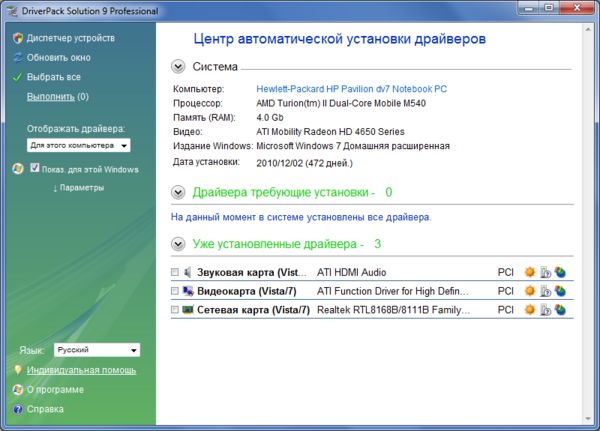Expand the Параметры section
This screenshot has height=431, width=600.
78,187
